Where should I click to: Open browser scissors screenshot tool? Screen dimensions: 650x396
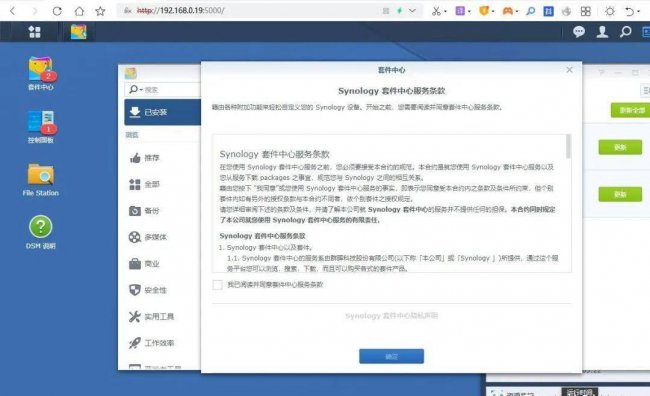436,11
